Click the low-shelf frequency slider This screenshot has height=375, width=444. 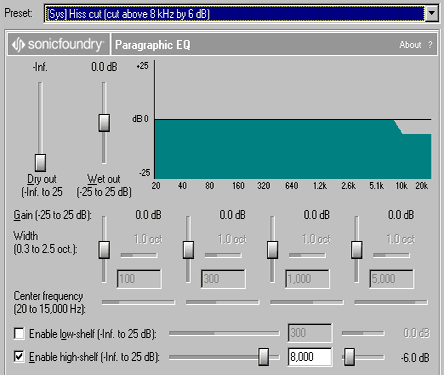pyautogui.click(x=224, y=333)
